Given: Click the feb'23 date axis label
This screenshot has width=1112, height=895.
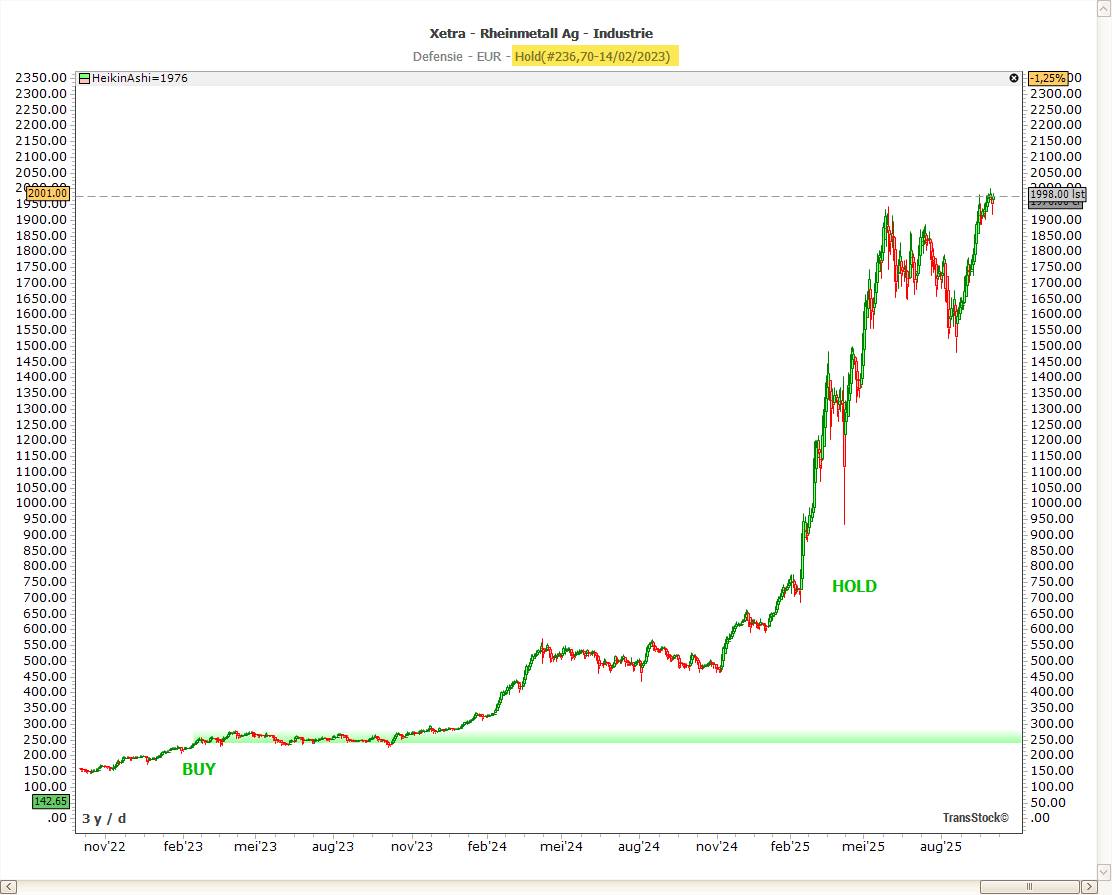Looking at the screenshot, I should point(182,847).
